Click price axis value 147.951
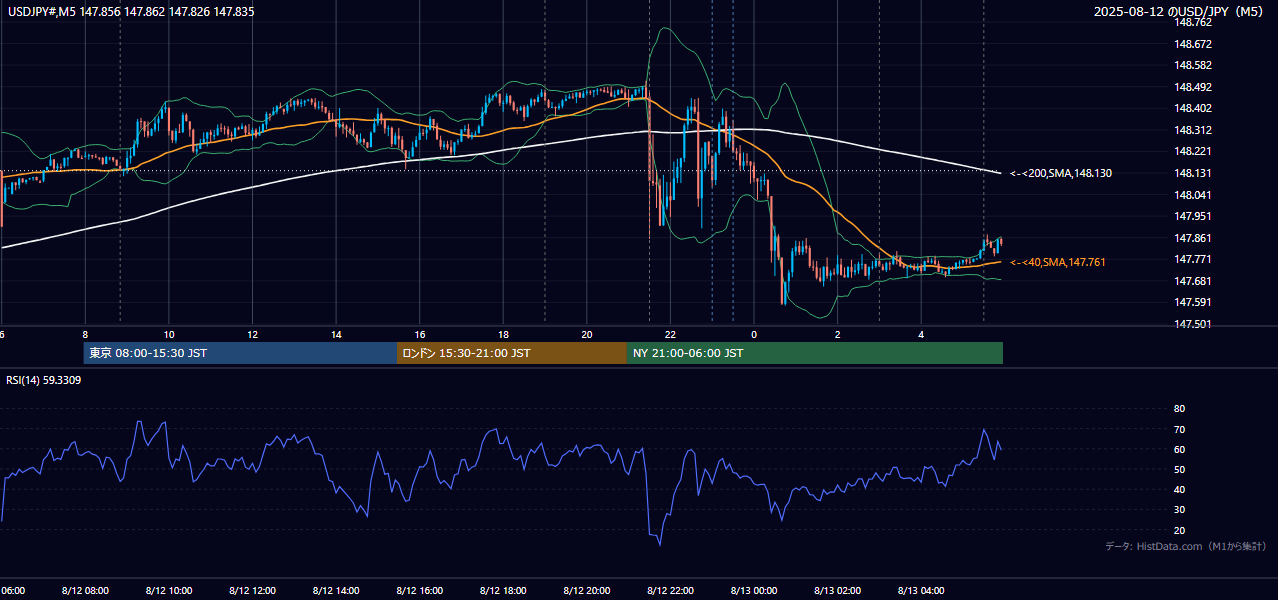 pyautogui.click(x=1193, y=216)
